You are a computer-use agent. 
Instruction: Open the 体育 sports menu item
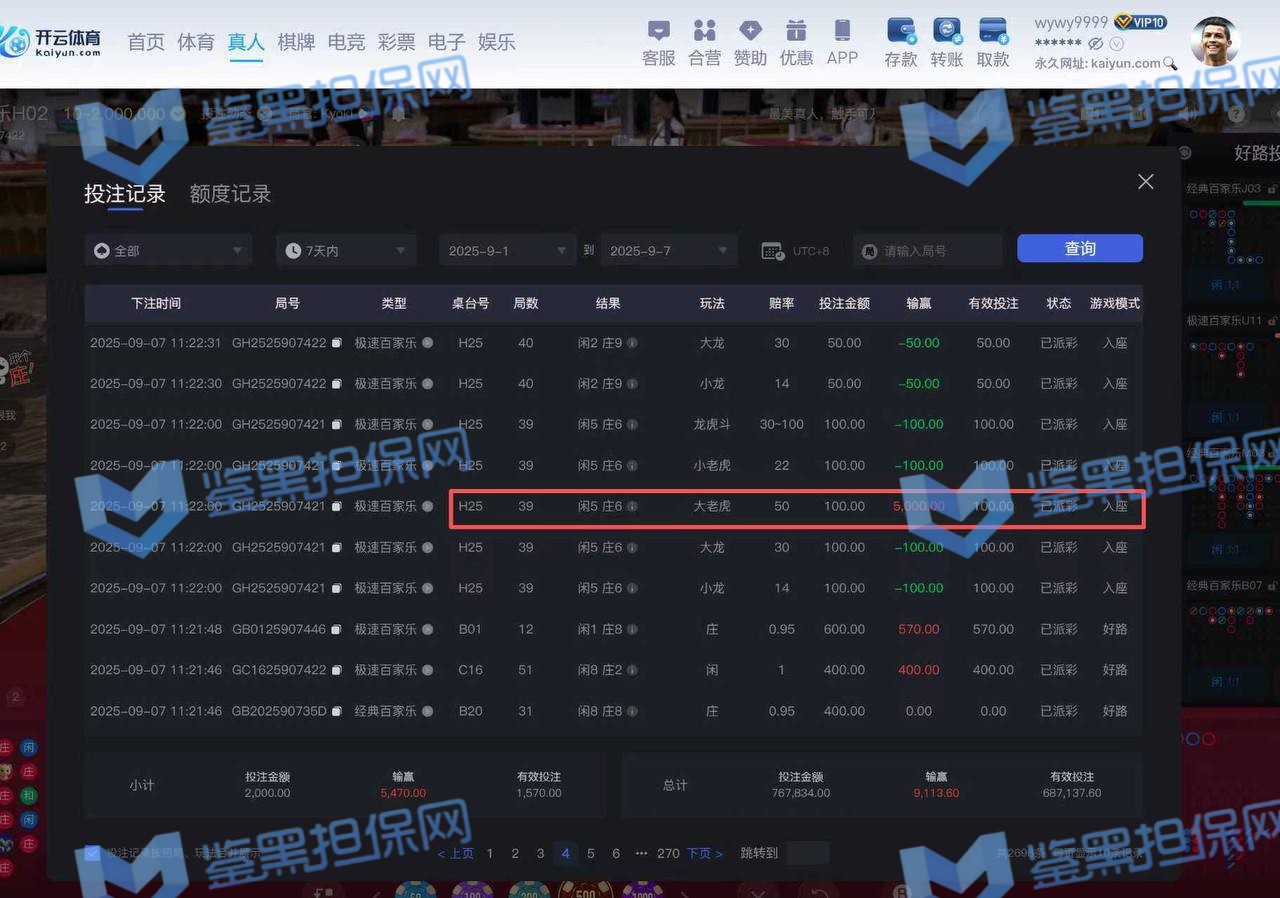196,42
